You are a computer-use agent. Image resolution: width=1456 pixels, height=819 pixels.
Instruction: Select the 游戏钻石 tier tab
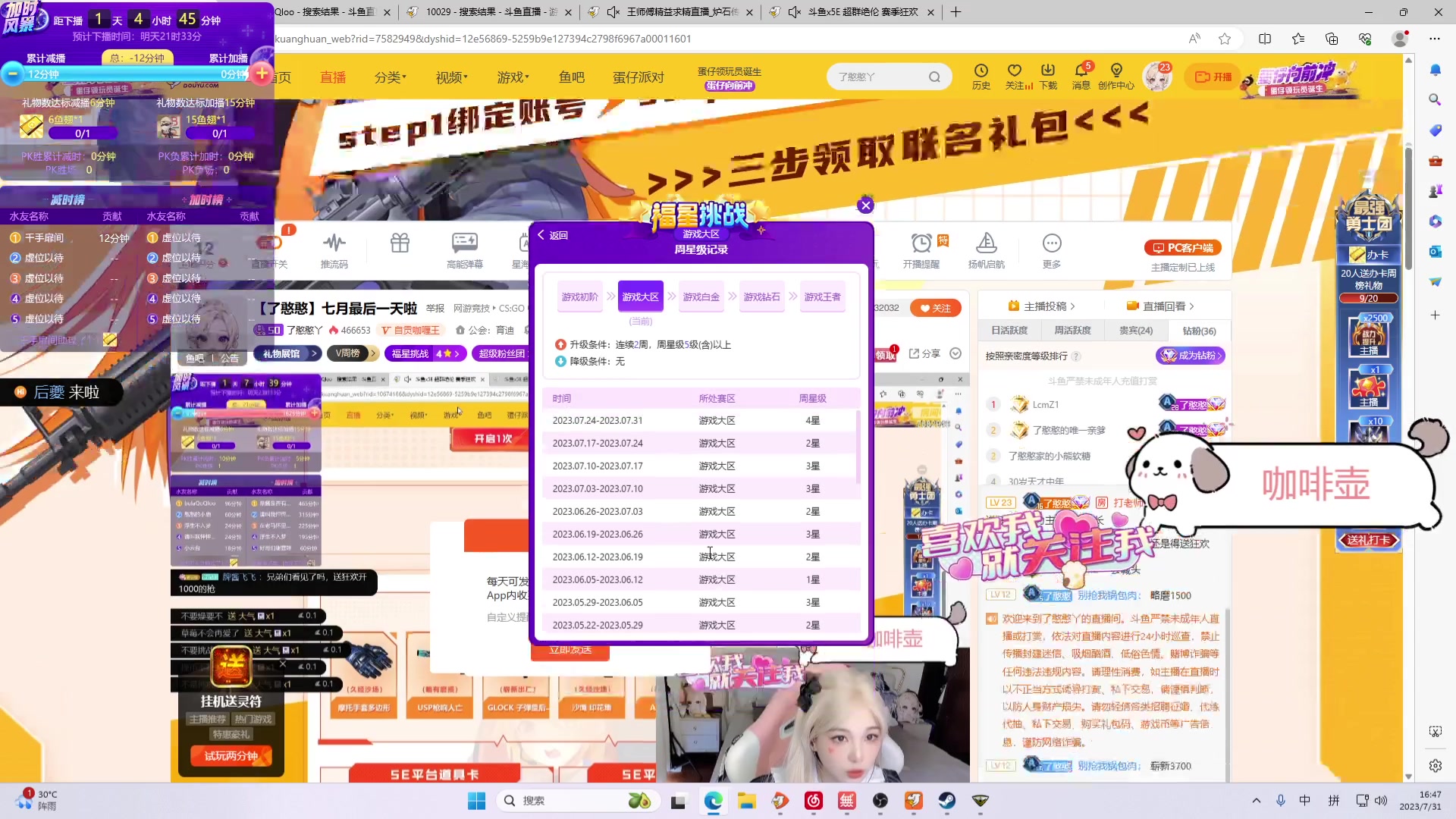click(761, 297)
